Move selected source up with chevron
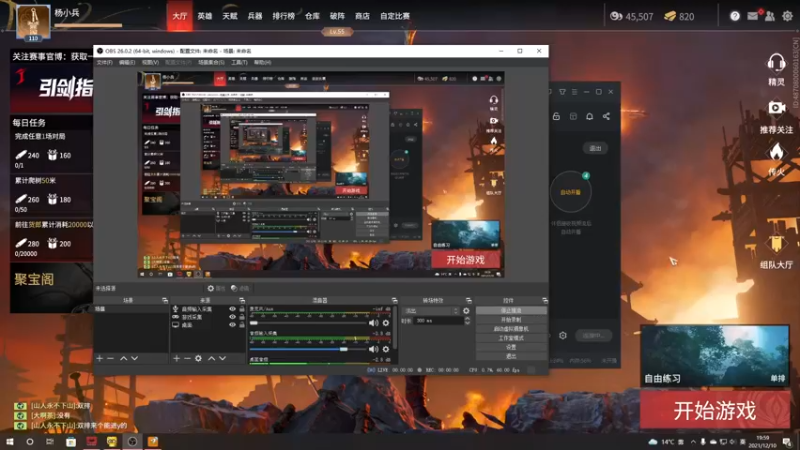This screenshot has width=800, height=450. tap(211, 358)
